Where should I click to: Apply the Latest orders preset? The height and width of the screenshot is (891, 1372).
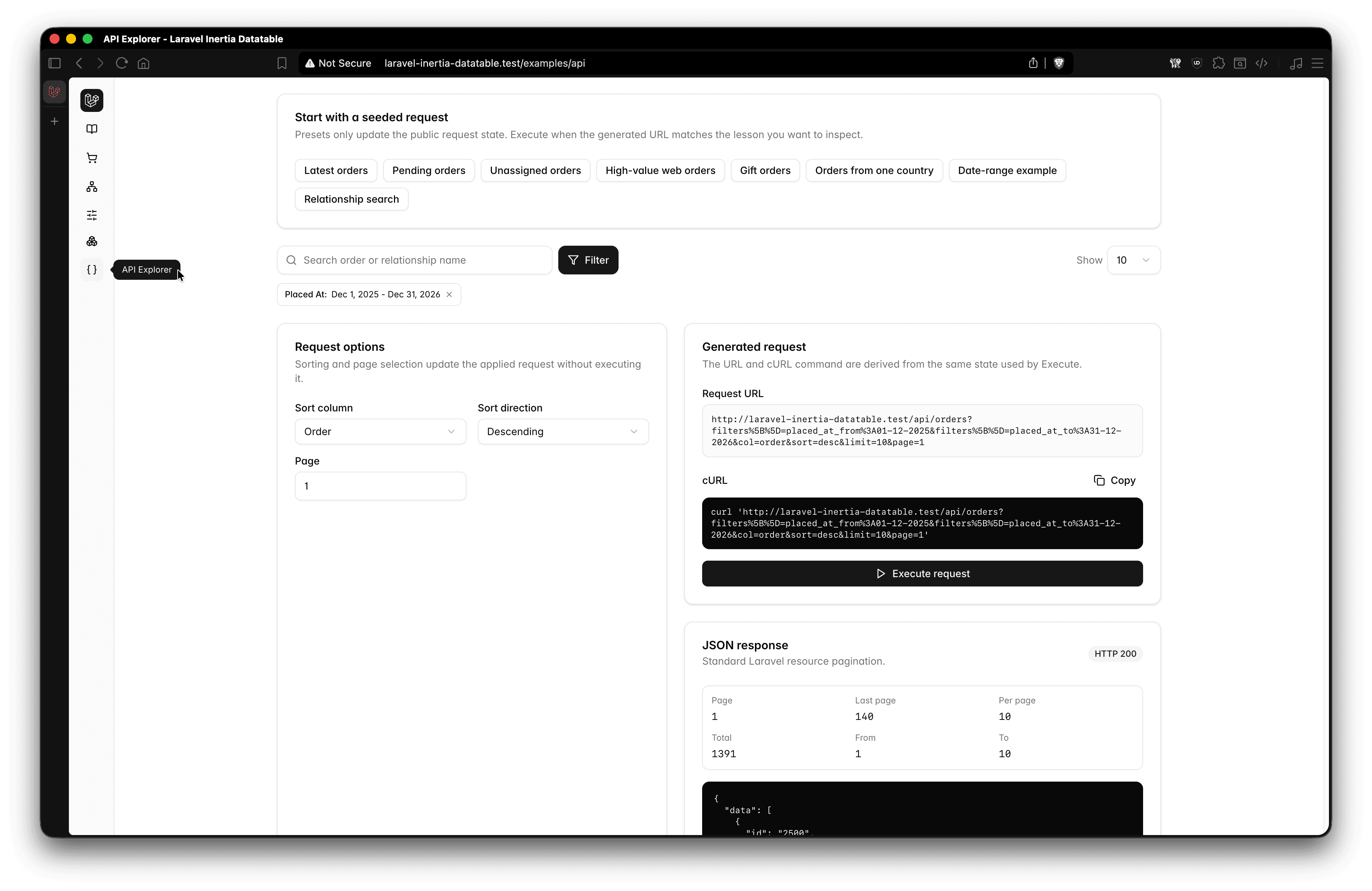(335, 171)
